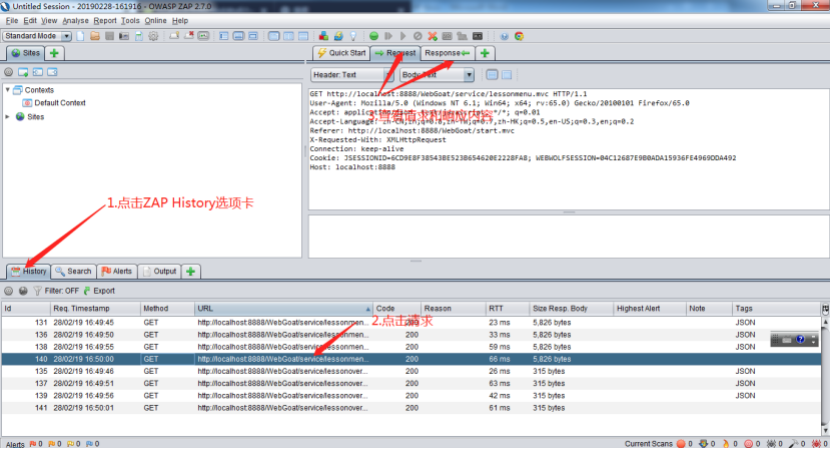Switch to the Quick Start tab
The height and width of the screenshot is (450, 832).
(x=341, y=53)
